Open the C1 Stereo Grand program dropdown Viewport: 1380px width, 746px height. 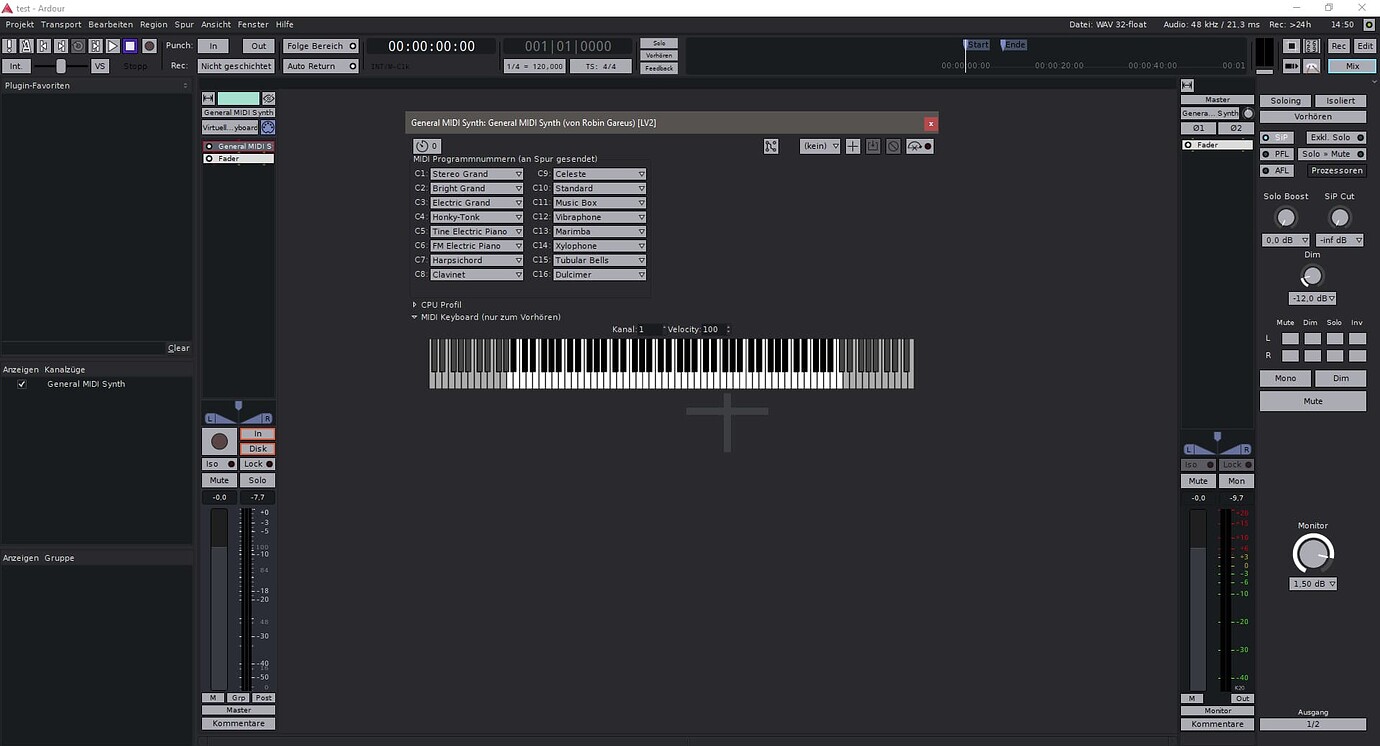[x=476, y=174]
